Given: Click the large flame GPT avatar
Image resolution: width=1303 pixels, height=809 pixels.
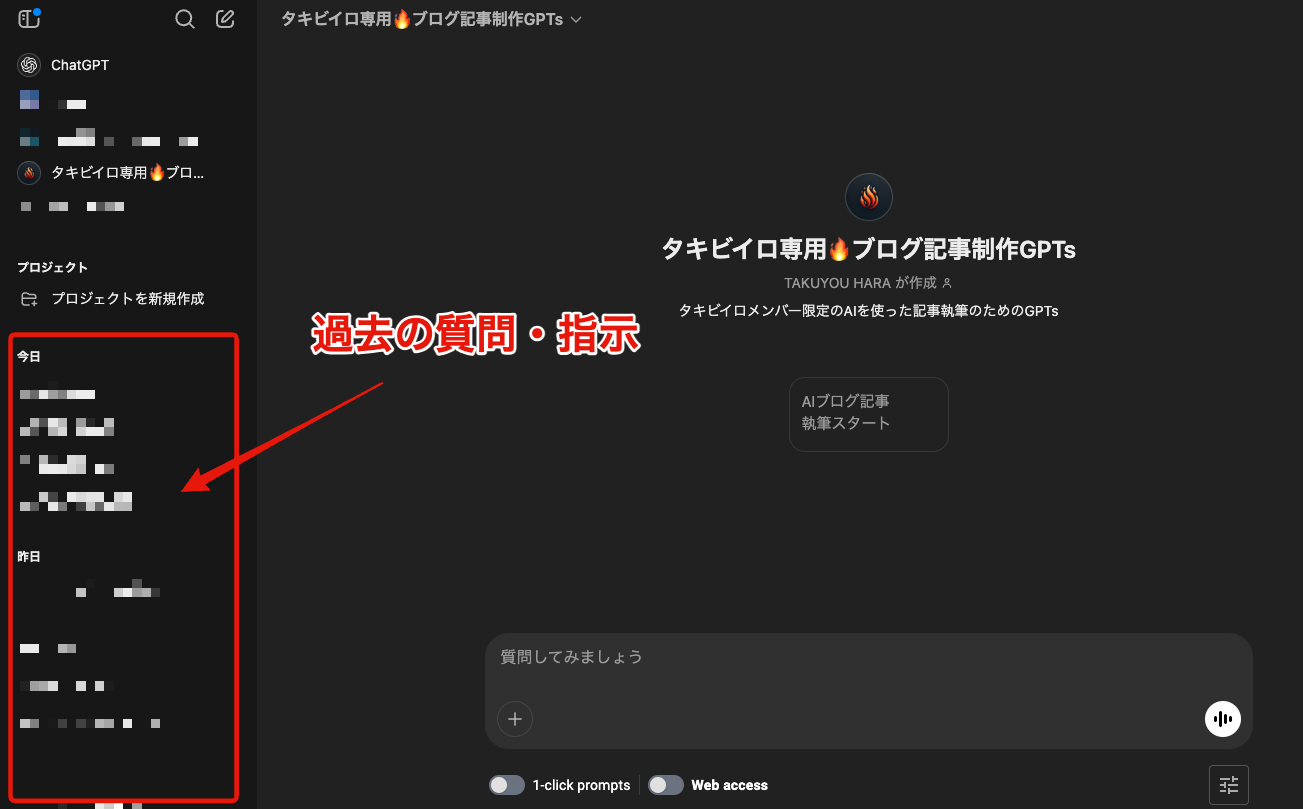Looking at the screenshot, I should pyautogui.click(x=869, y=197).
